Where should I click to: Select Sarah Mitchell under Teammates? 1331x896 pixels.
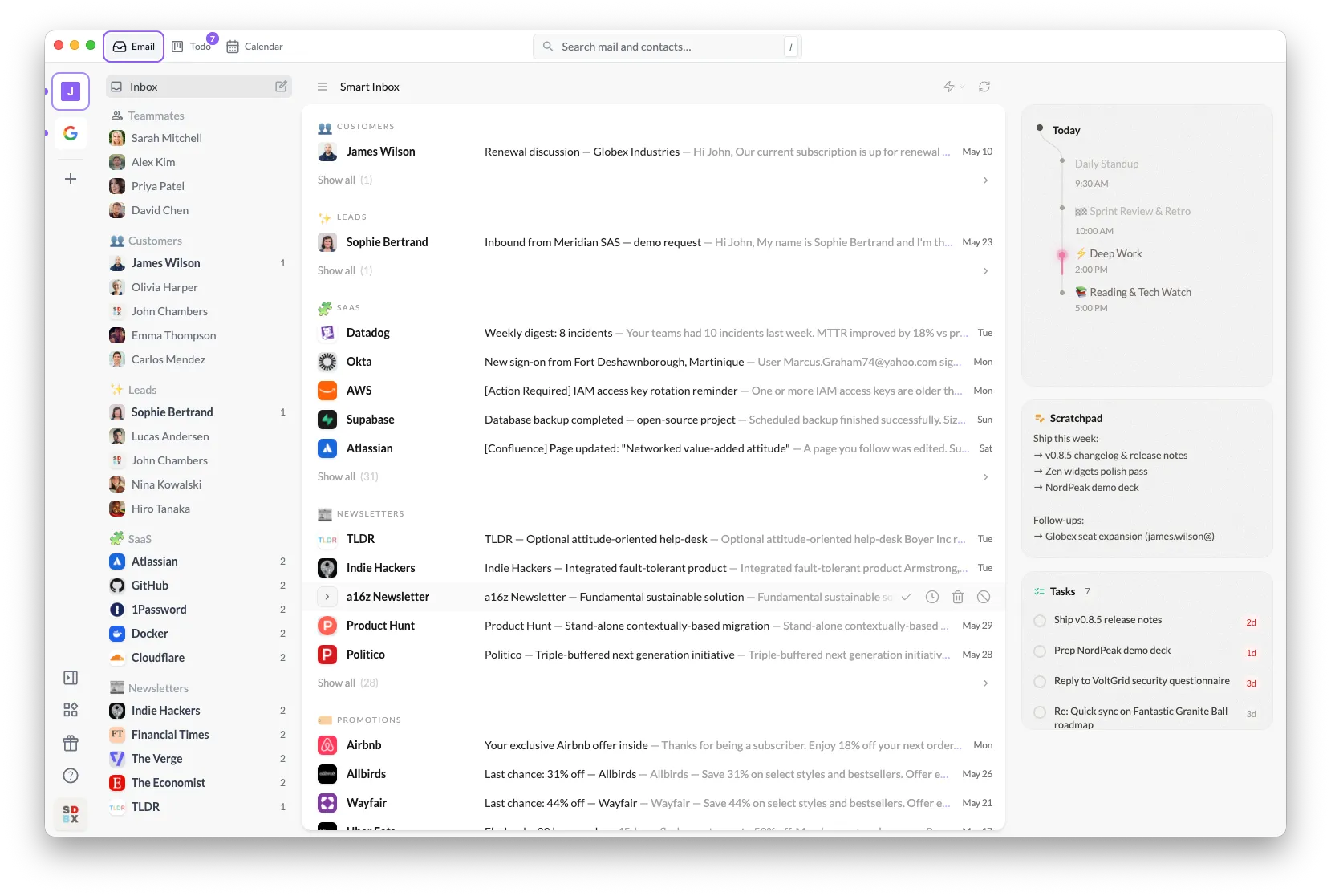coord(197,138)
